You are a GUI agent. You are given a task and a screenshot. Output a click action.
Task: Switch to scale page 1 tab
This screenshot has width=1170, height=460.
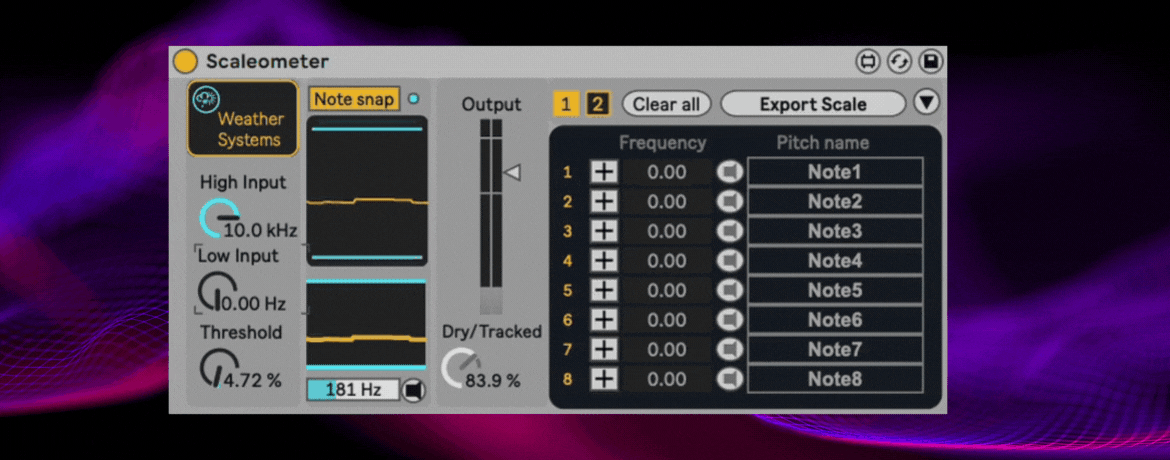[x=566, y=104]
